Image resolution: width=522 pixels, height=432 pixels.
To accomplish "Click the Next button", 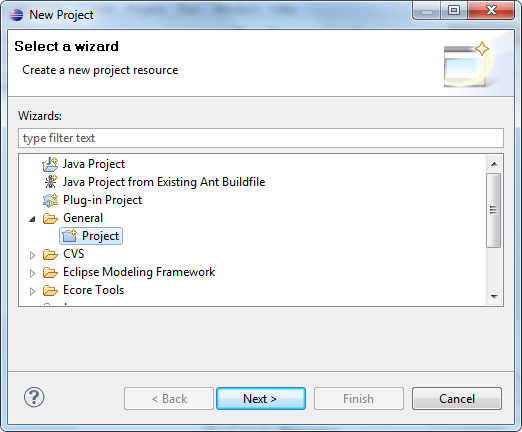I will coord(261,398).
